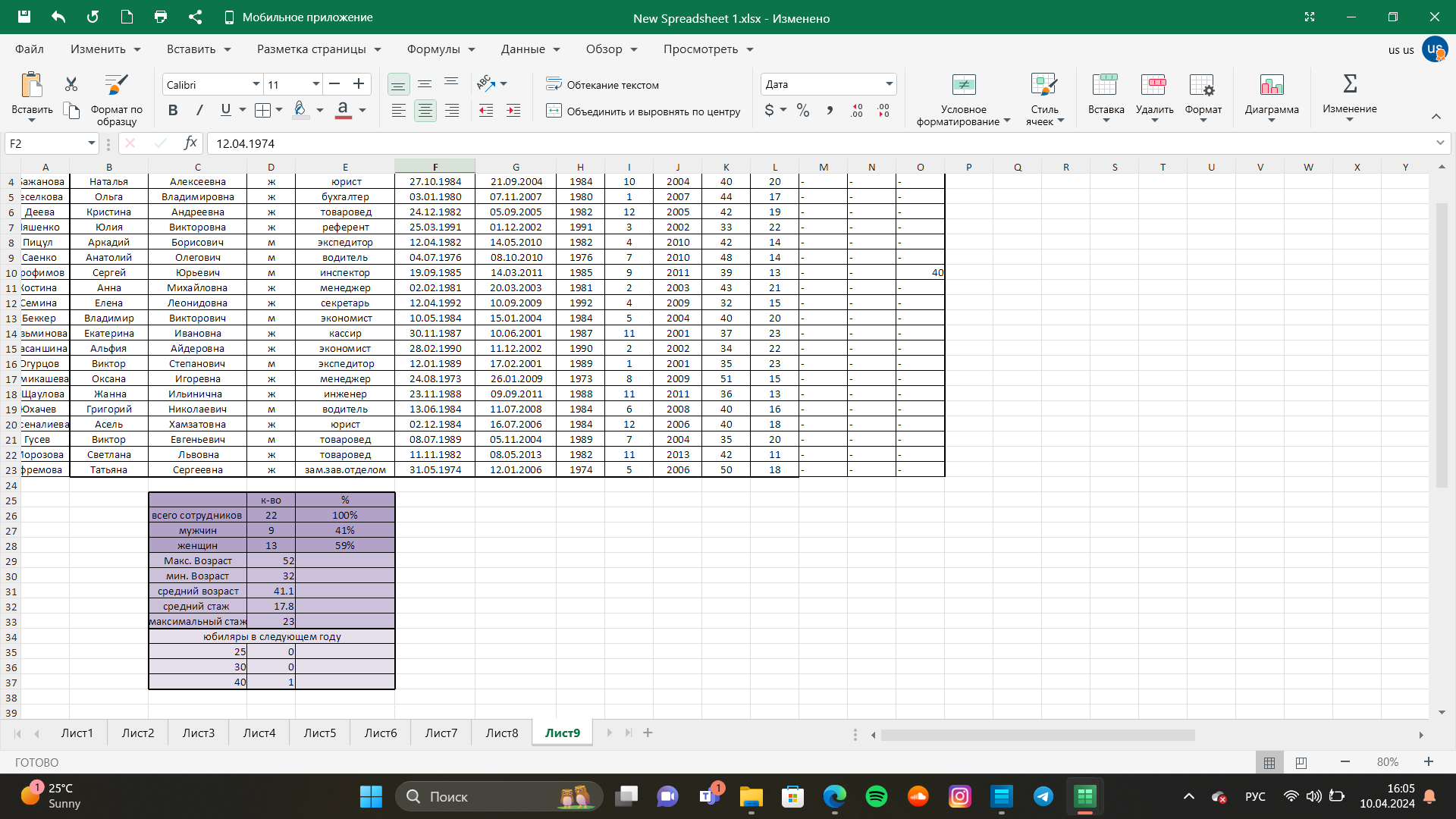Expand the Name Box dropdown for F2

(x=92, y=143)
